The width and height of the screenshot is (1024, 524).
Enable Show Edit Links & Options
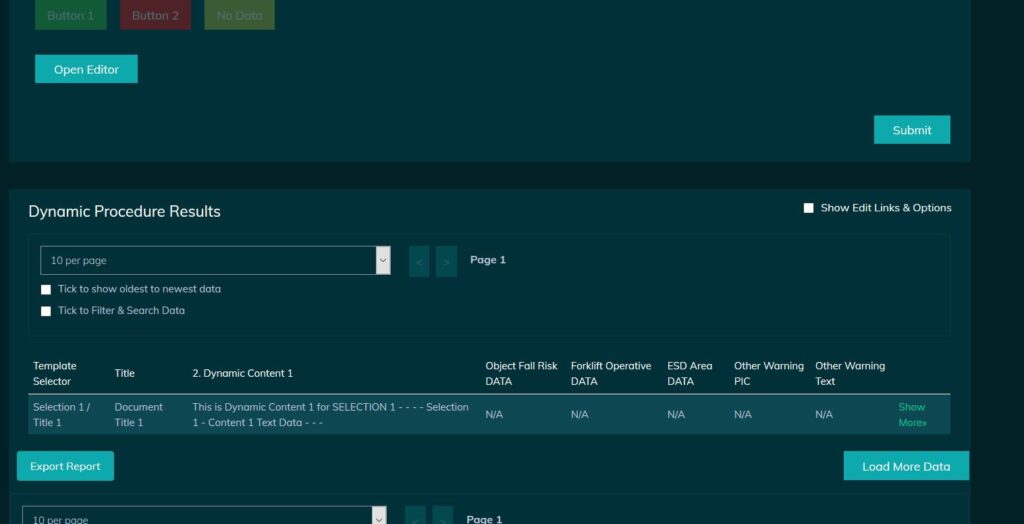808,208
